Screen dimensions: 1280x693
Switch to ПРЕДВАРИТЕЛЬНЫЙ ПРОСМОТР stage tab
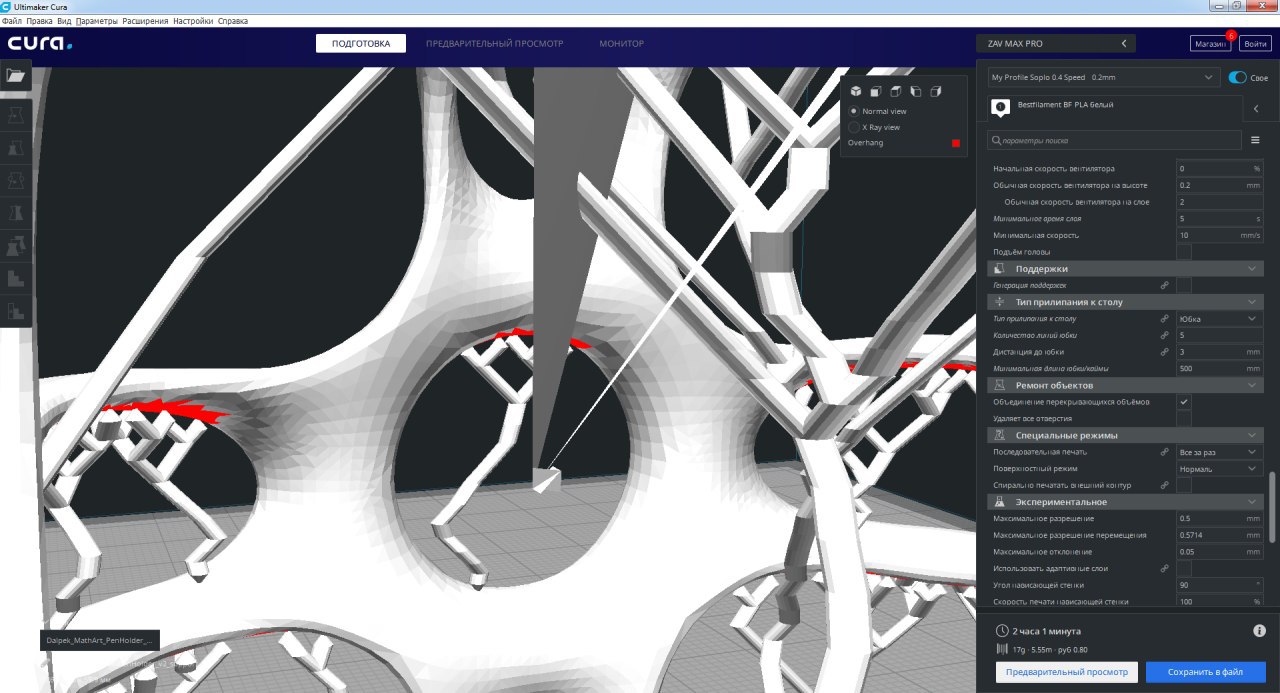(494, 44)
